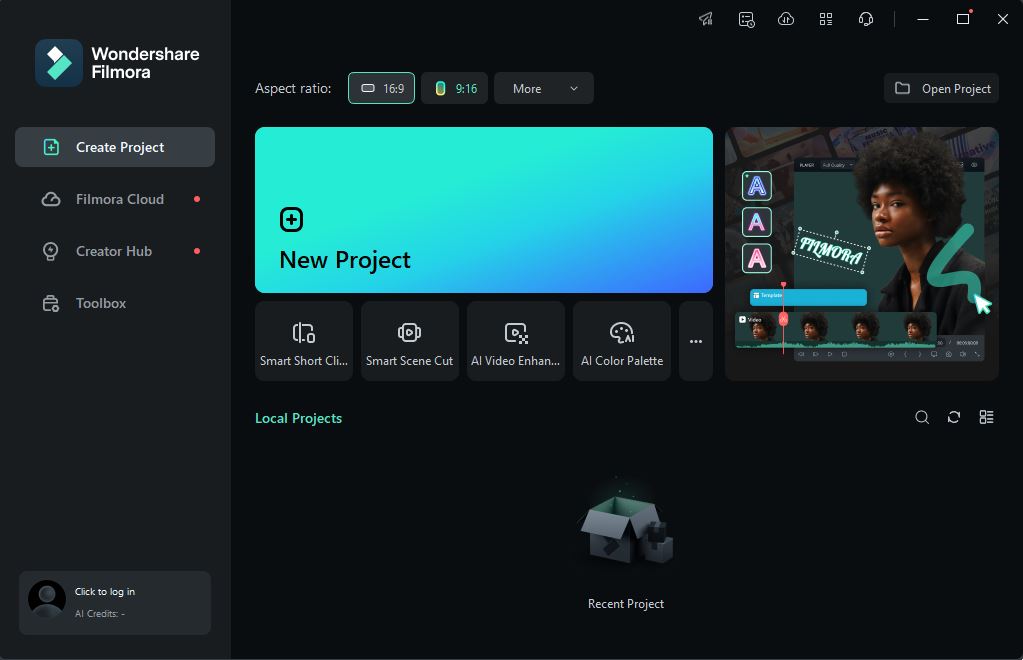Maximize the Filmora window
Viewport: 1023px width, 660px height.
click(963, 19)
